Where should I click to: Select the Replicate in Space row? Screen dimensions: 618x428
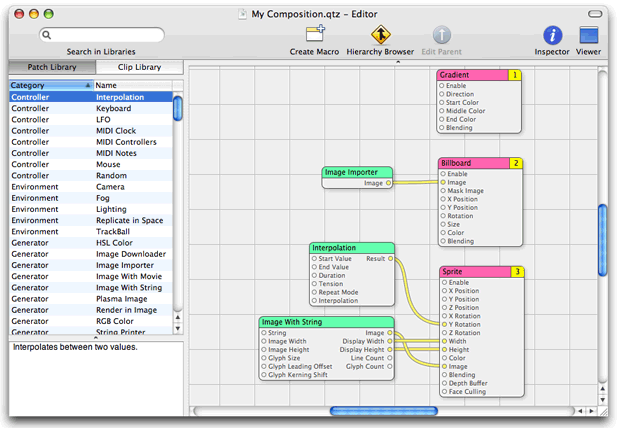point(91,221)
